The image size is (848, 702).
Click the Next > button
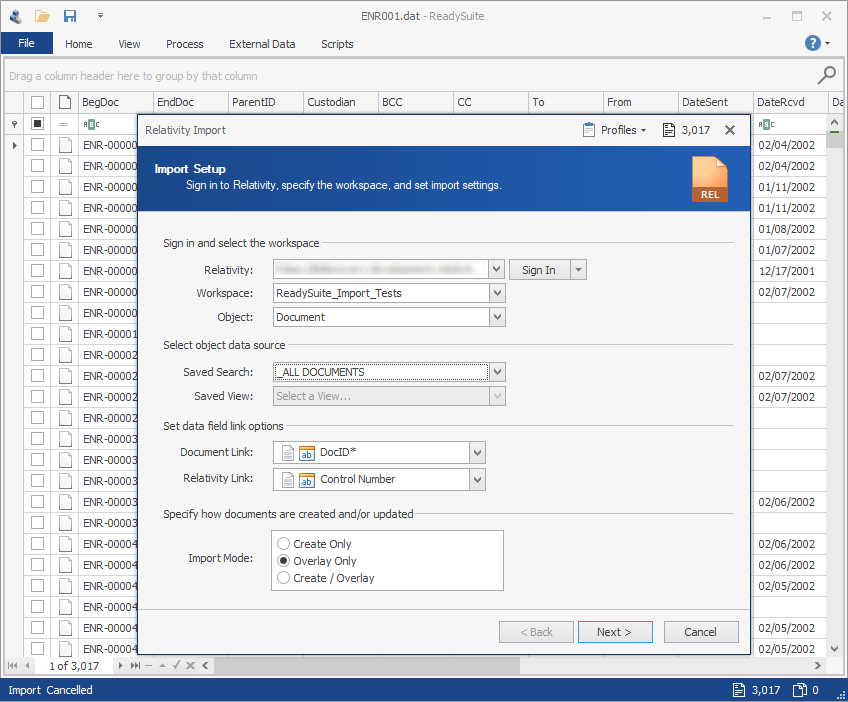pyautogui.click(x=615, y=632)
